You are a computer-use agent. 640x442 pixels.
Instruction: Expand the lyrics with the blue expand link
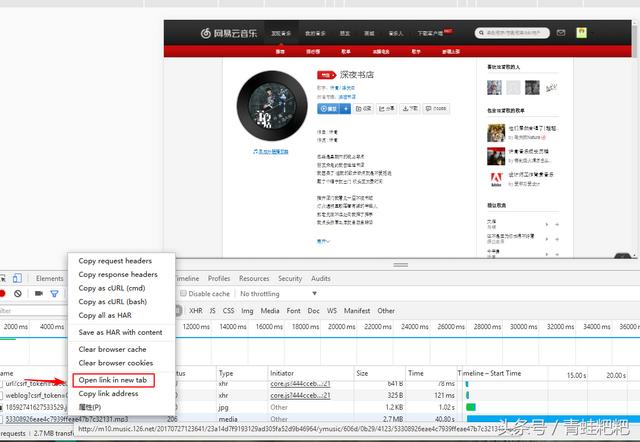(323, 241)
